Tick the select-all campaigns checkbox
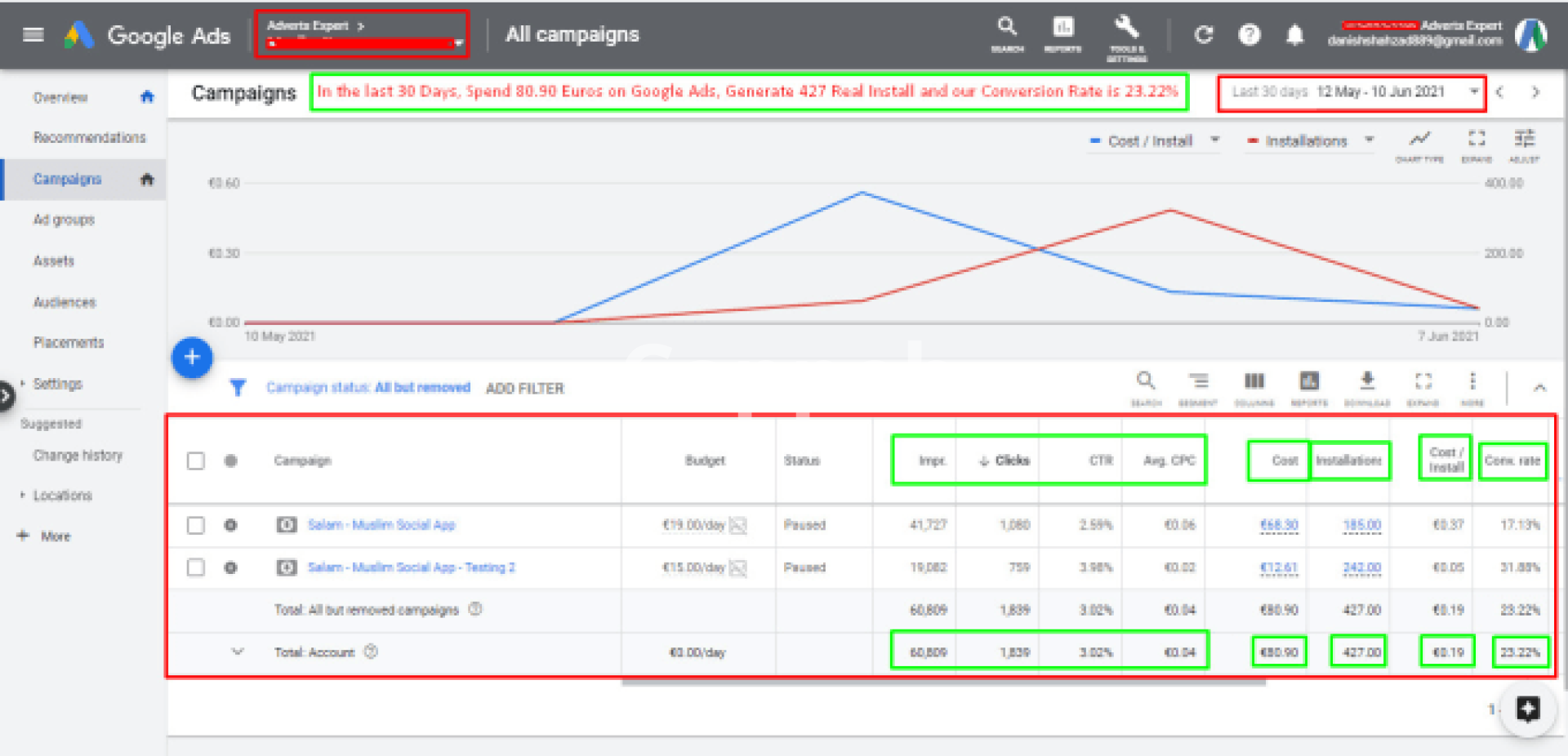 (x=196, y=461)
